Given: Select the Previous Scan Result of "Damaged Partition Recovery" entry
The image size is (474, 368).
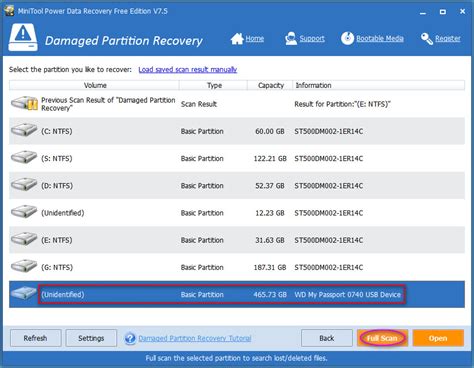Looking at the screenshot, I should tap(237, 104).
